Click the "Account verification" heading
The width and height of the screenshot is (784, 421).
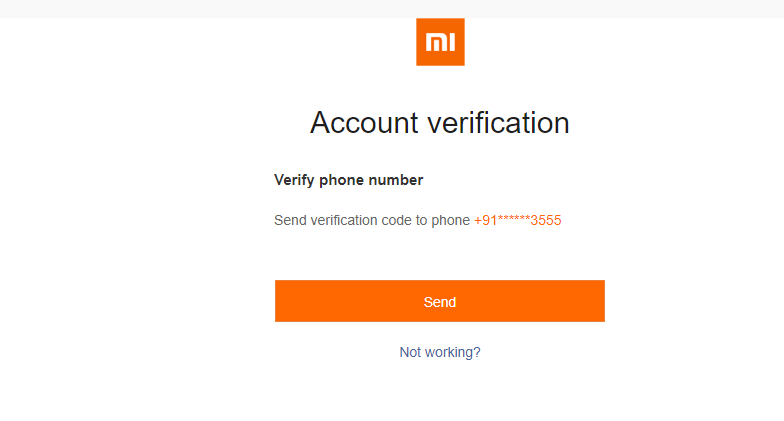(x=440, y=123)
